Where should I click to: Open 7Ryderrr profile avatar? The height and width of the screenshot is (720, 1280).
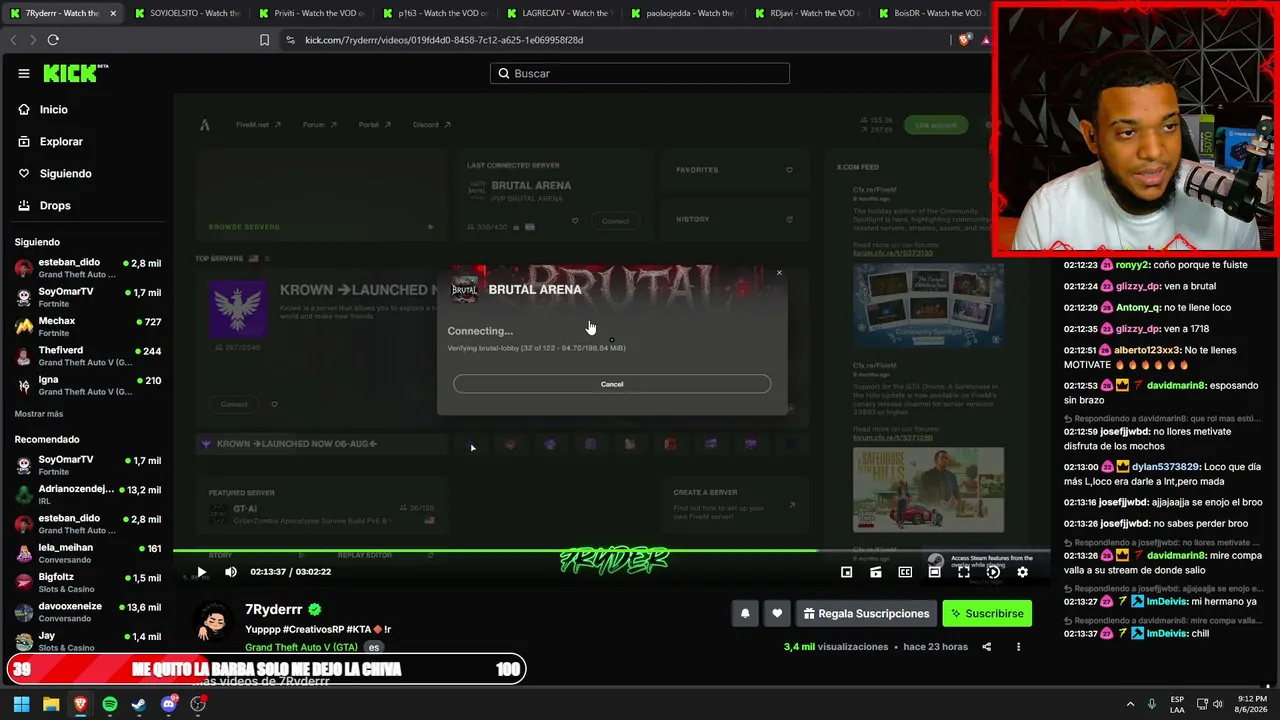click(213, 622)
